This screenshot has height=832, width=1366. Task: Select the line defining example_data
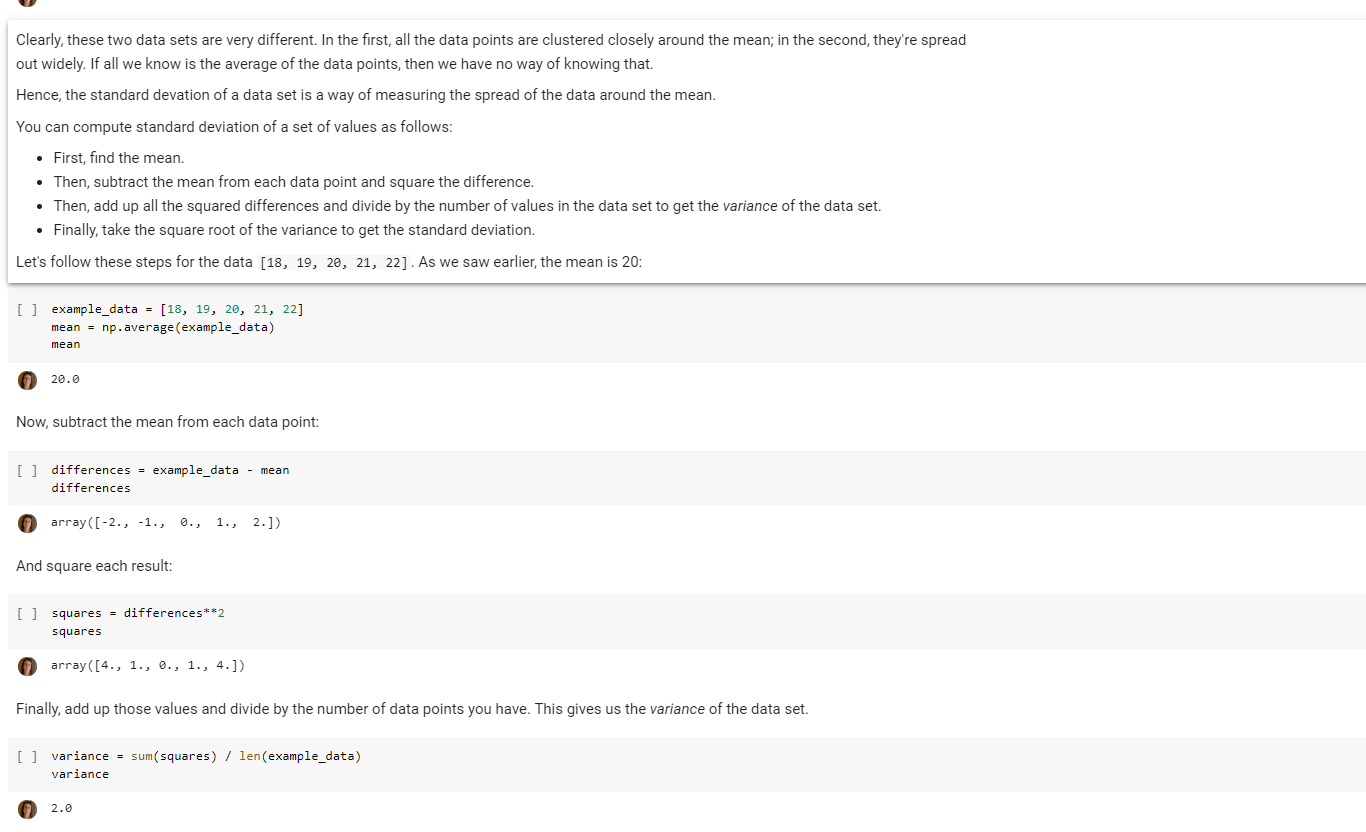coord(178,309)
